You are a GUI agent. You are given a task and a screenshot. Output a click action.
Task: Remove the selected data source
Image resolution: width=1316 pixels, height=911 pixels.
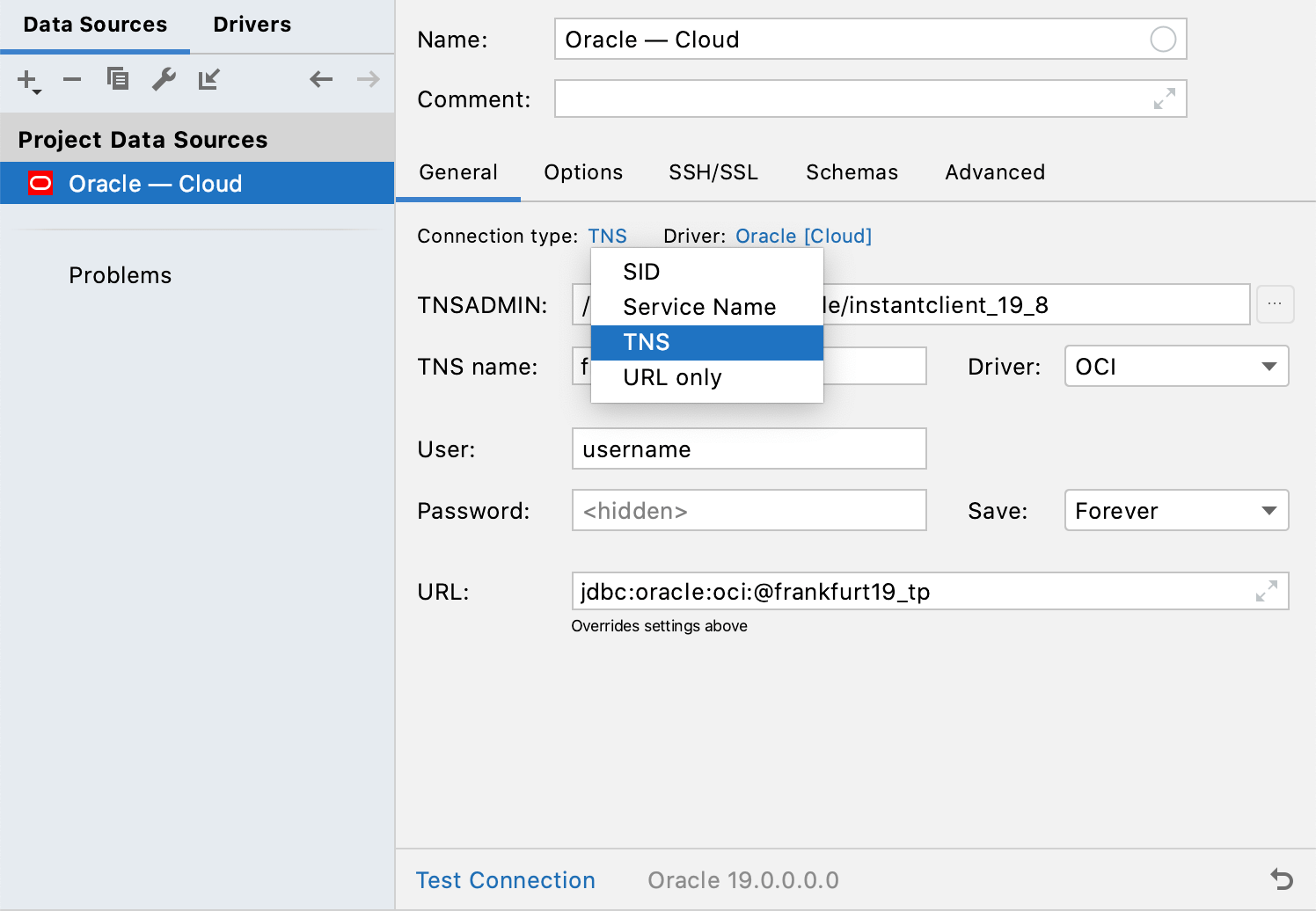pyautogui.click(x=72, y=79)
